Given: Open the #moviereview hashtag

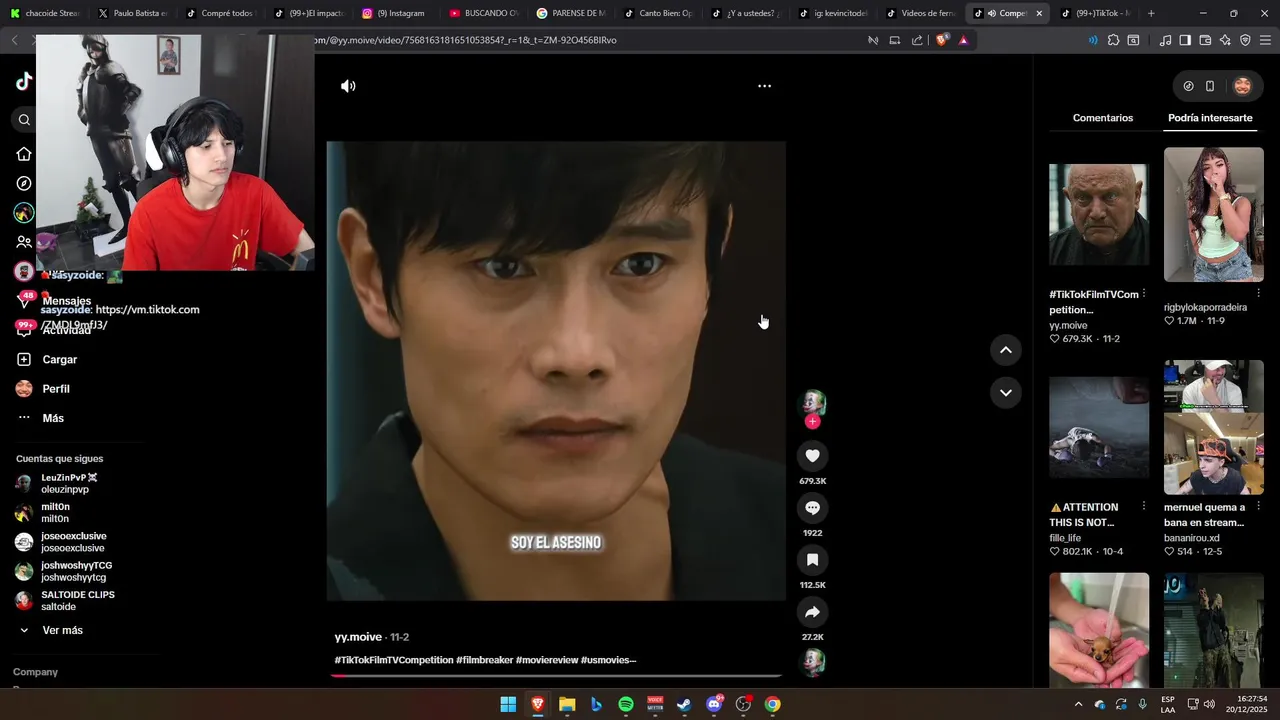Looking at the screenshot, I should [547, 660].
